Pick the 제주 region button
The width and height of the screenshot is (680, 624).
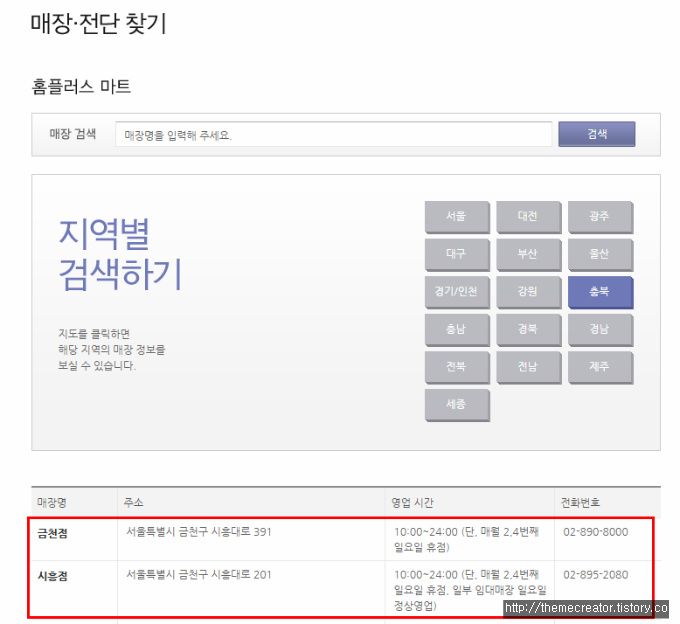pos(600,367)
